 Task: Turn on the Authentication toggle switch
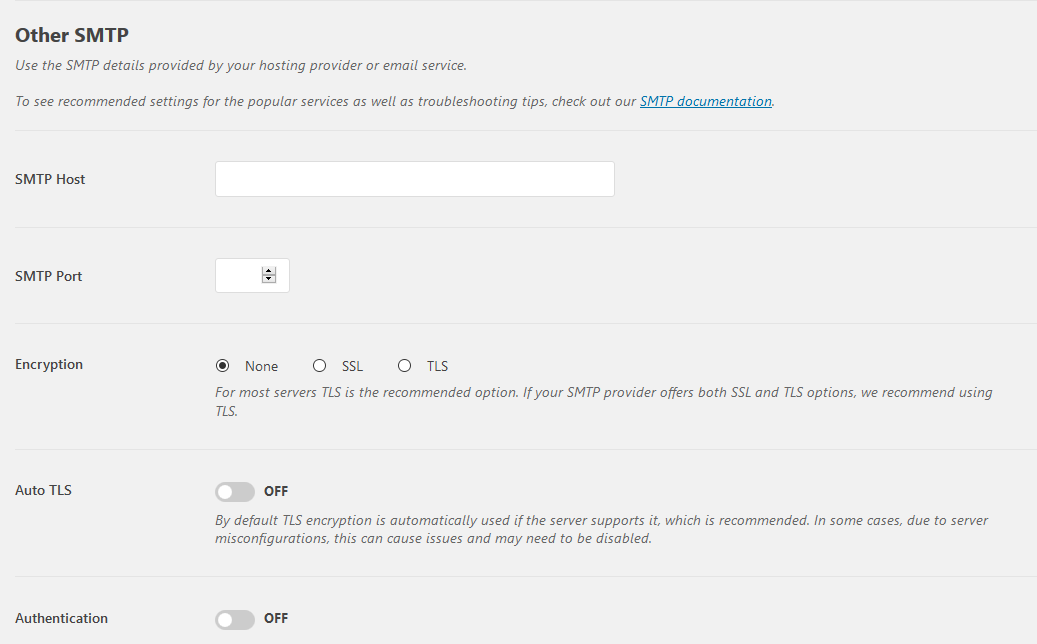[235, 620]
